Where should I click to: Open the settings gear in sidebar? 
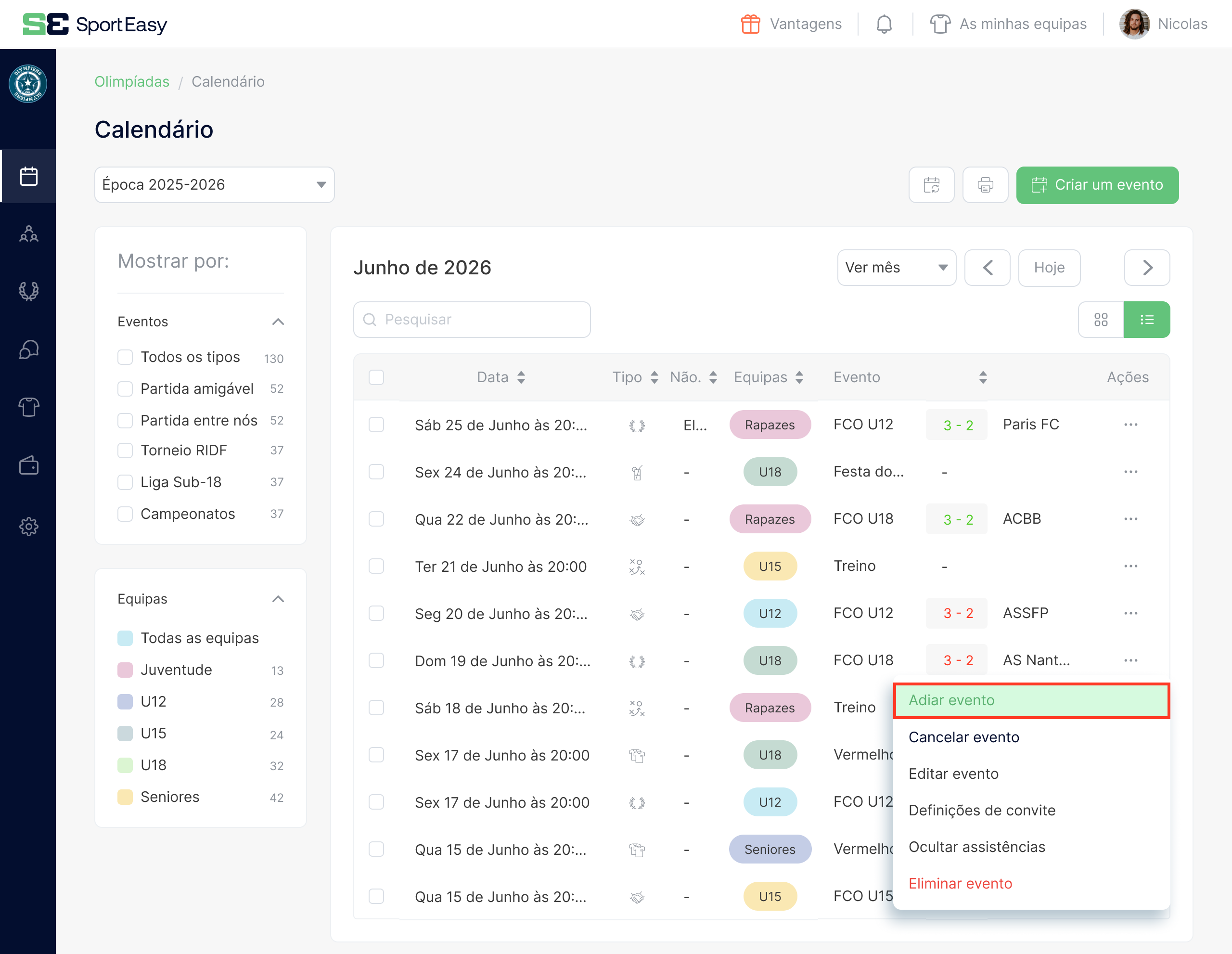28,527
